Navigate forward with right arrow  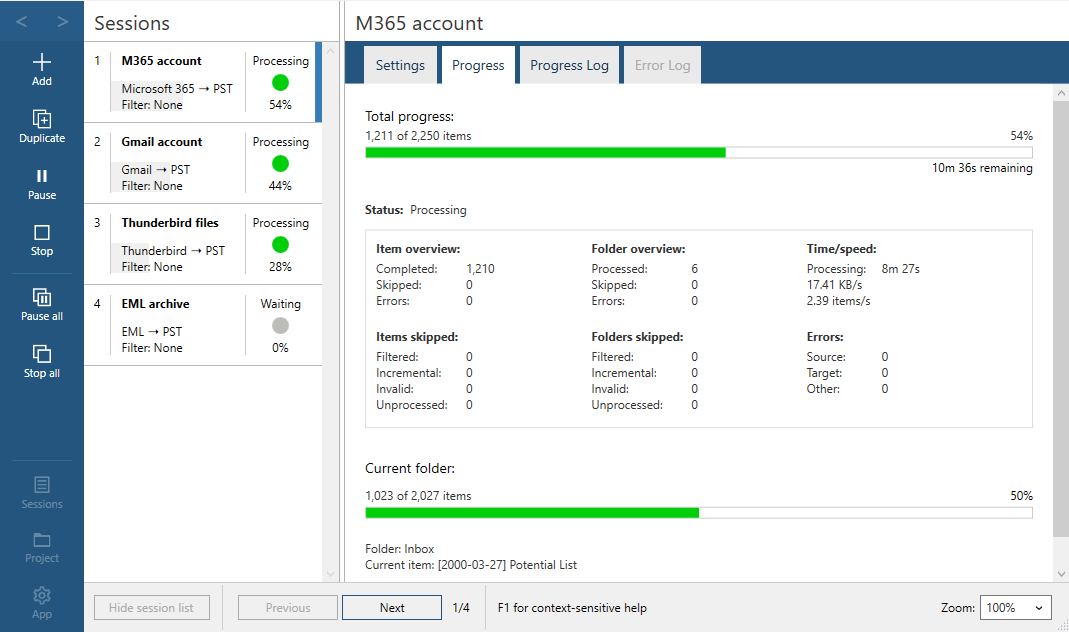62,21
